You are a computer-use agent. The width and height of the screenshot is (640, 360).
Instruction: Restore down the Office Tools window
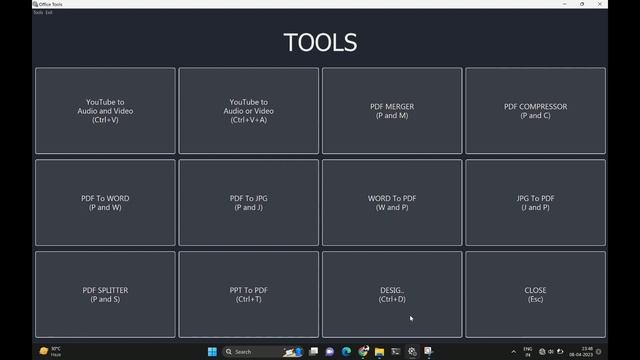pyautogui.click(x=582, y=4)
